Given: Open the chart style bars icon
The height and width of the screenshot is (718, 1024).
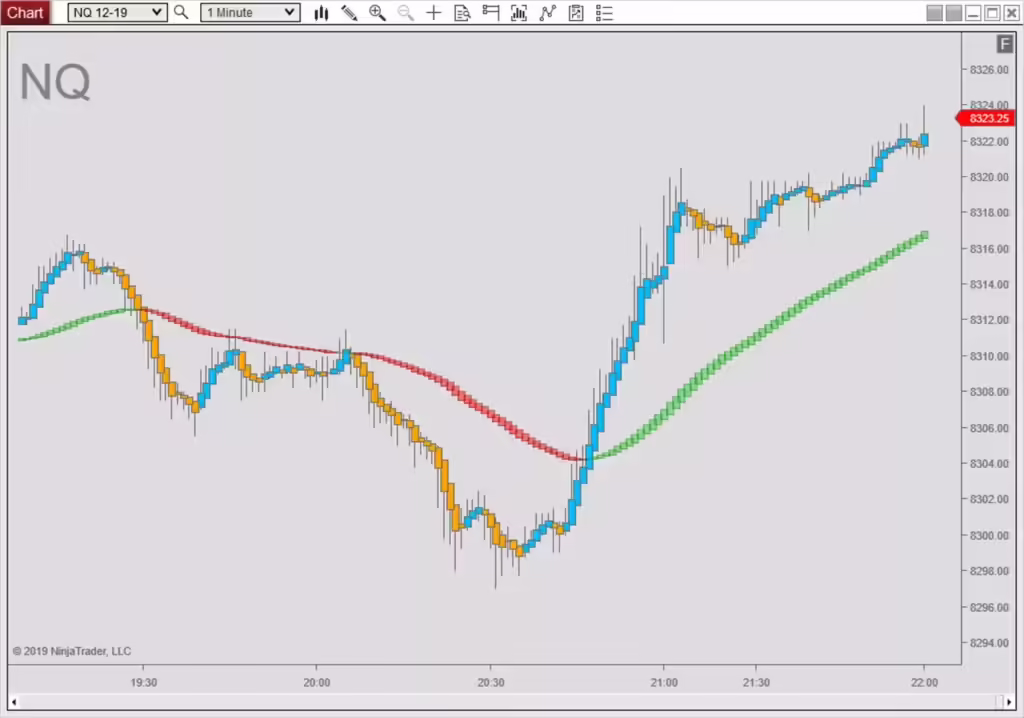Looking at the screenshot, I should [x=321, y=13].
